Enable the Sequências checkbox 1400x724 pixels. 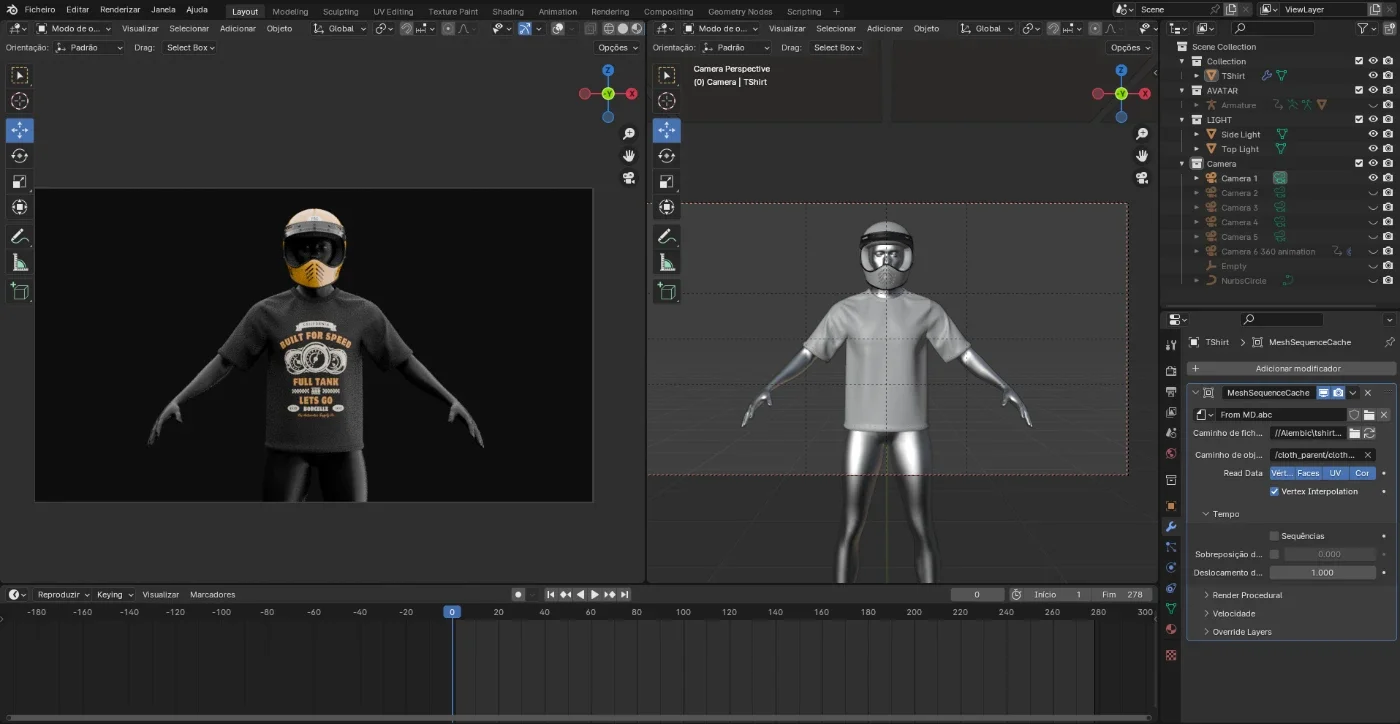pos(1274,536)
